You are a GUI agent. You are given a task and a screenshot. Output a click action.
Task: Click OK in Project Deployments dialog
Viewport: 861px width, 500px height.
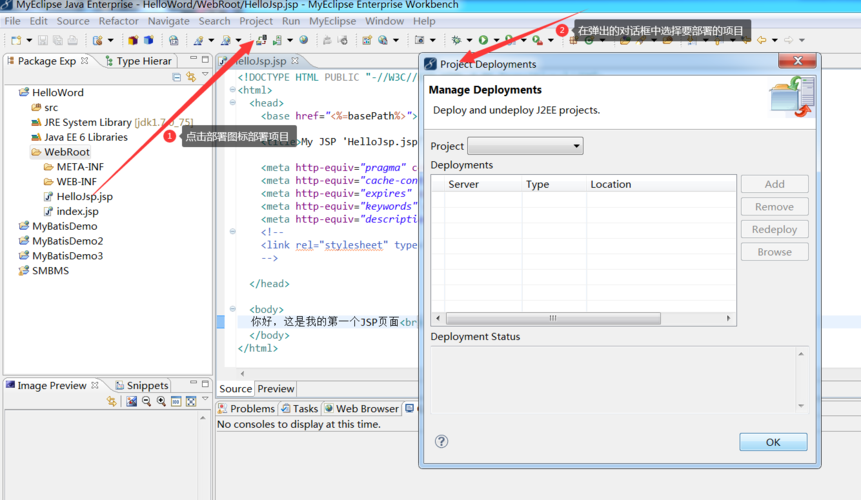click(773, 442)
